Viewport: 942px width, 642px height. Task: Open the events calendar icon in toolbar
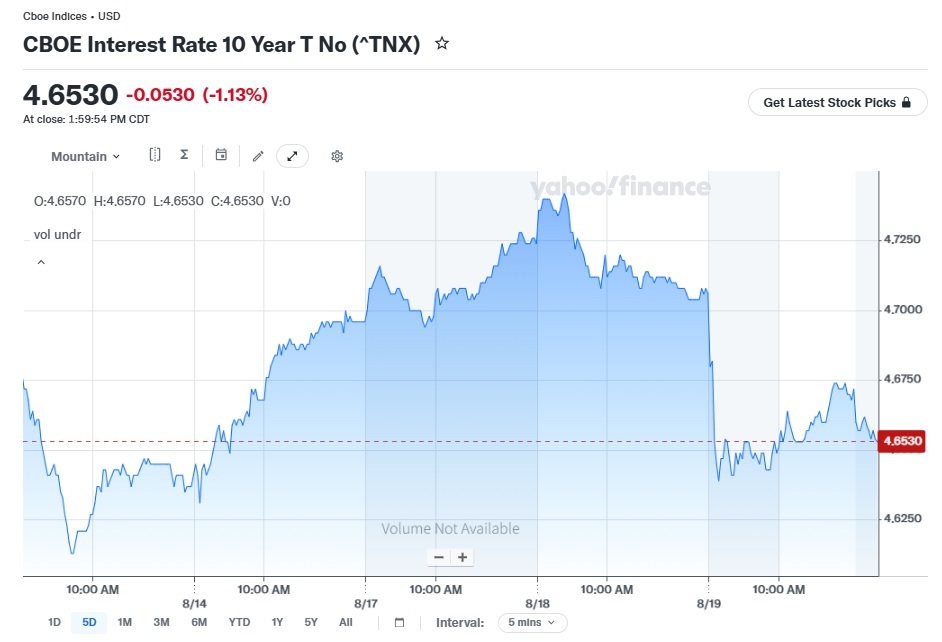click(x=221, y=155)
